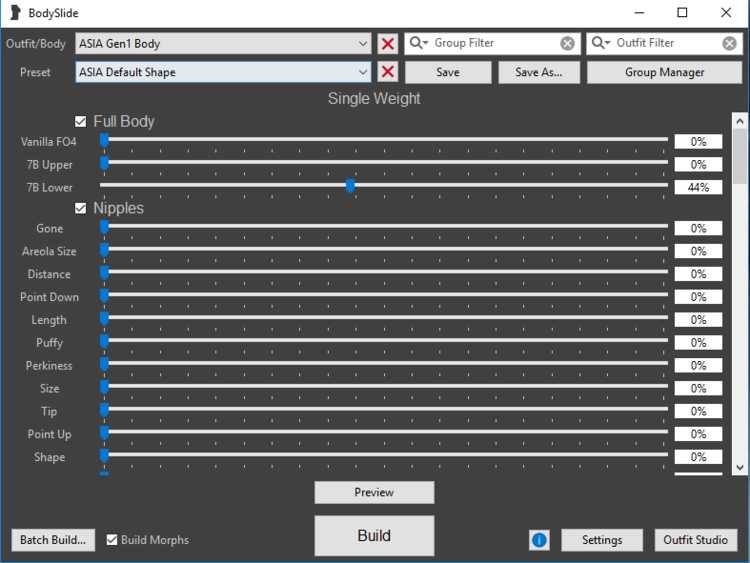Click the Size slider handle

tap(104, 387)
